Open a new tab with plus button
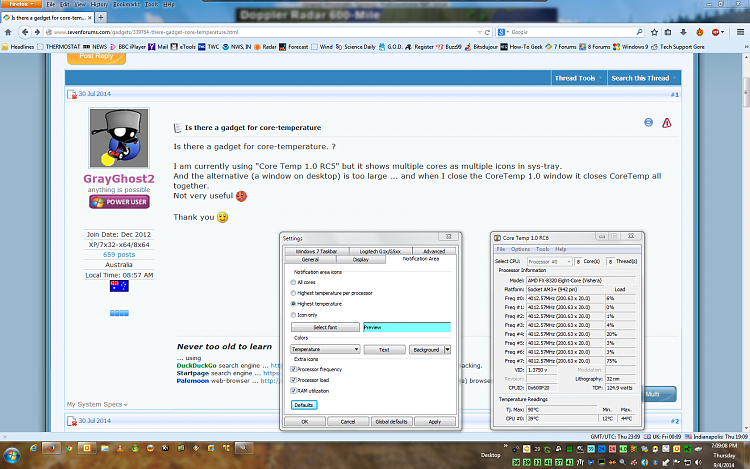This screenshot has width=750, height=469. click(100, 18)
